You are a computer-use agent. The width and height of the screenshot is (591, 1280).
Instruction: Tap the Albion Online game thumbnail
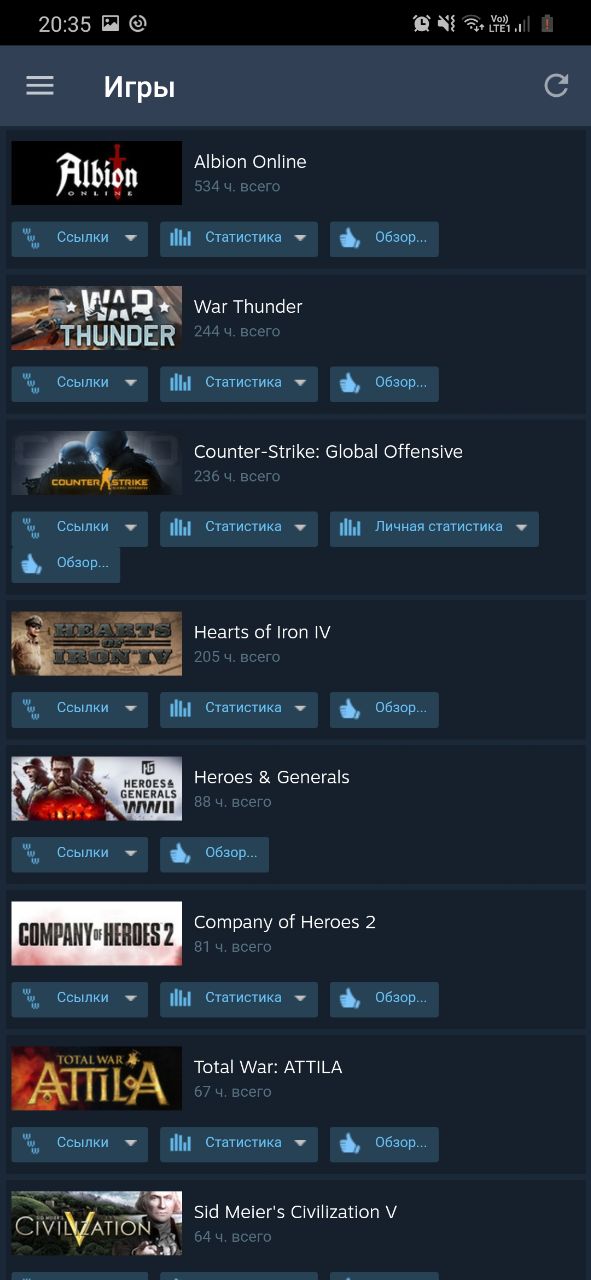pos(97,173)
